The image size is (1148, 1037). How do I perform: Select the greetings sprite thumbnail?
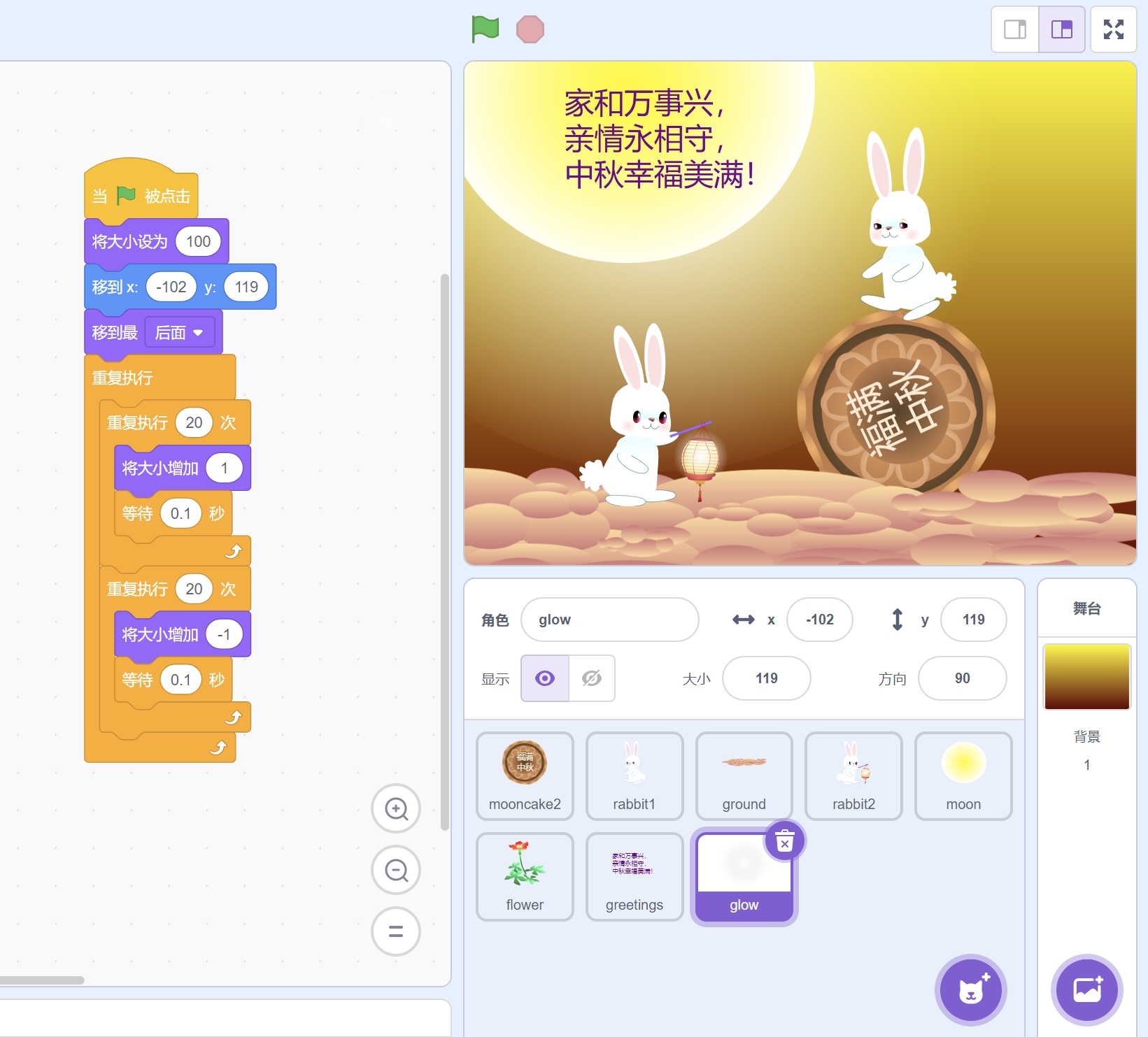634,877
